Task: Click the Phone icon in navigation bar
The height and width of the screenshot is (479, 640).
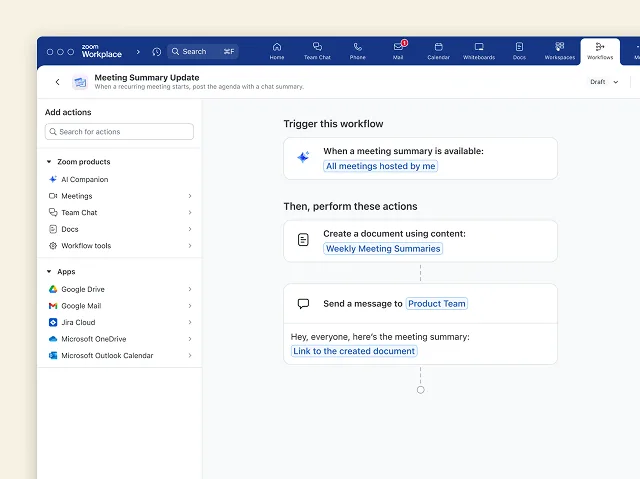Action: [357, 50]
